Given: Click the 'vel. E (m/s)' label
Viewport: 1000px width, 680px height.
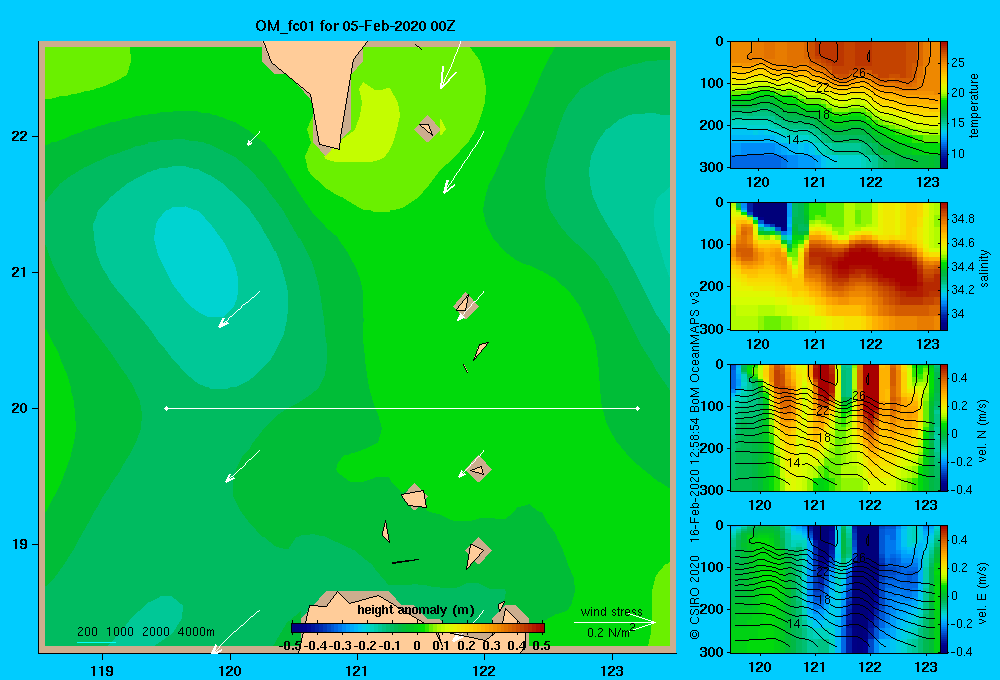Looking at the screenshot, I should (x=982, y=591).
